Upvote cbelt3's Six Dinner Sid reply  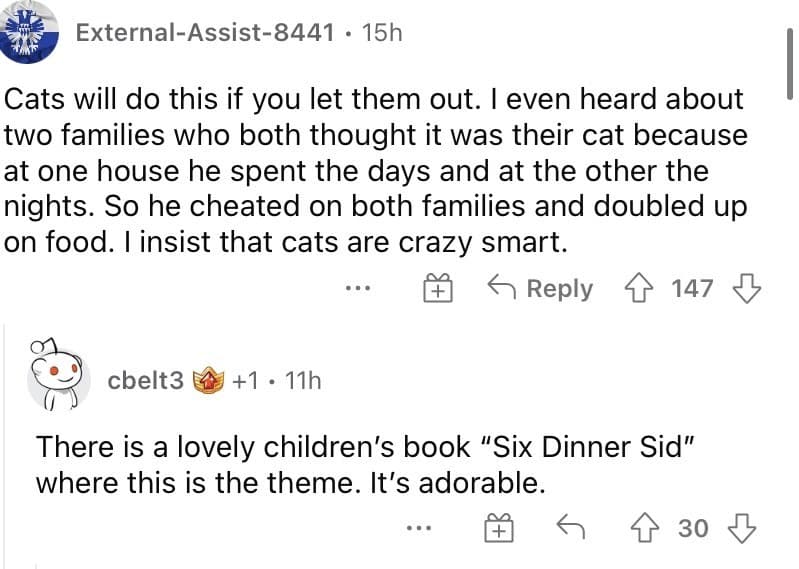point(645,528)
